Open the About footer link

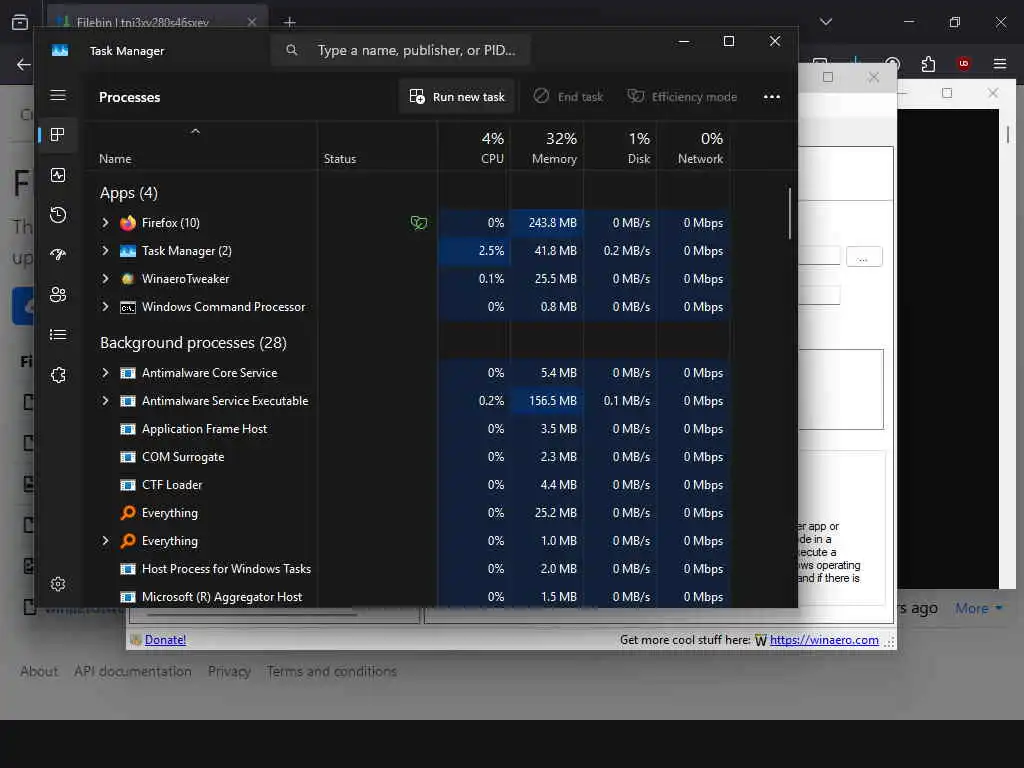point(39,671)
